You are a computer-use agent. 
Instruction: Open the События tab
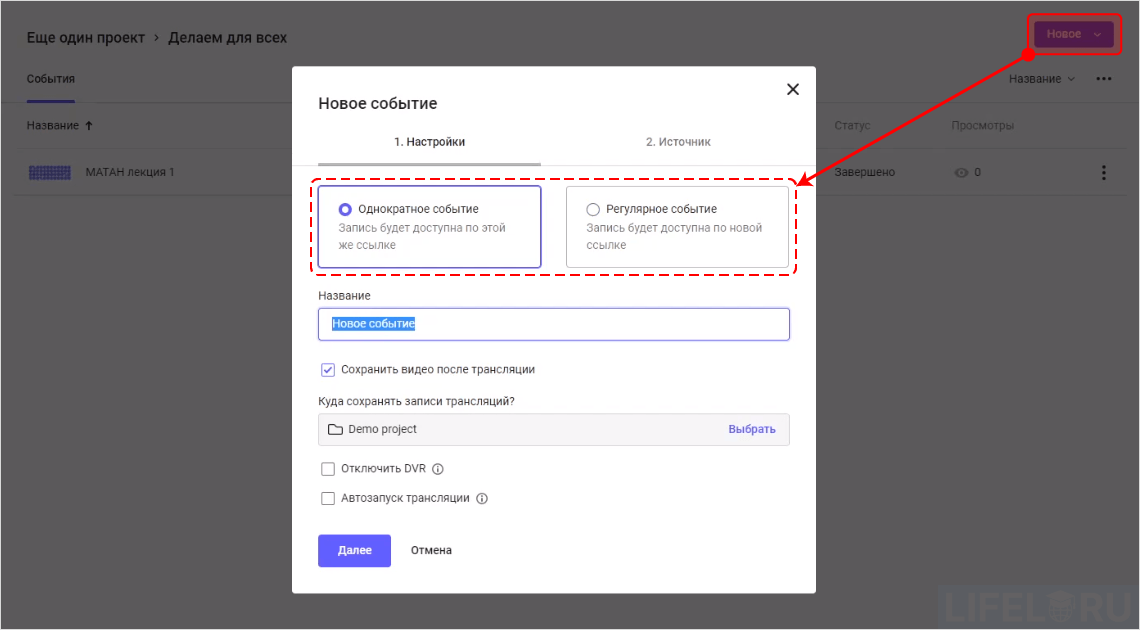click(x=51, y=79)
